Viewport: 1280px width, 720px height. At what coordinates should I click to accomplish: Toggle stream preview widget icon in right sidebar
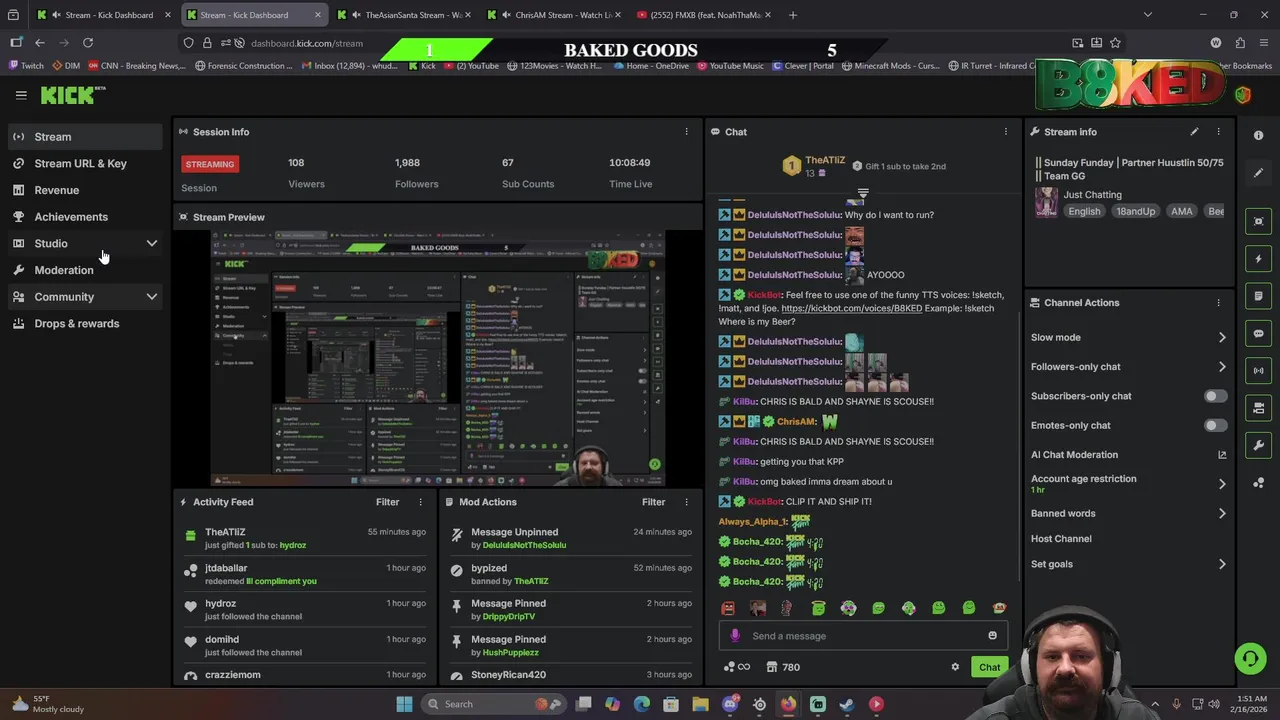click(x=1259, y=221)
